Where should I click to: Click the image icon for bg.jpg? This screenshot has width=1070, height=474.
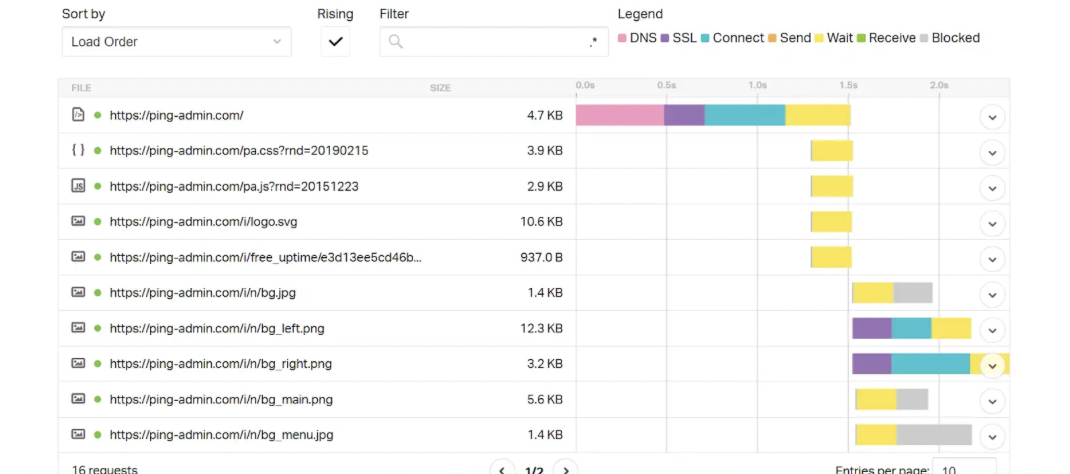tap(78, 292)
